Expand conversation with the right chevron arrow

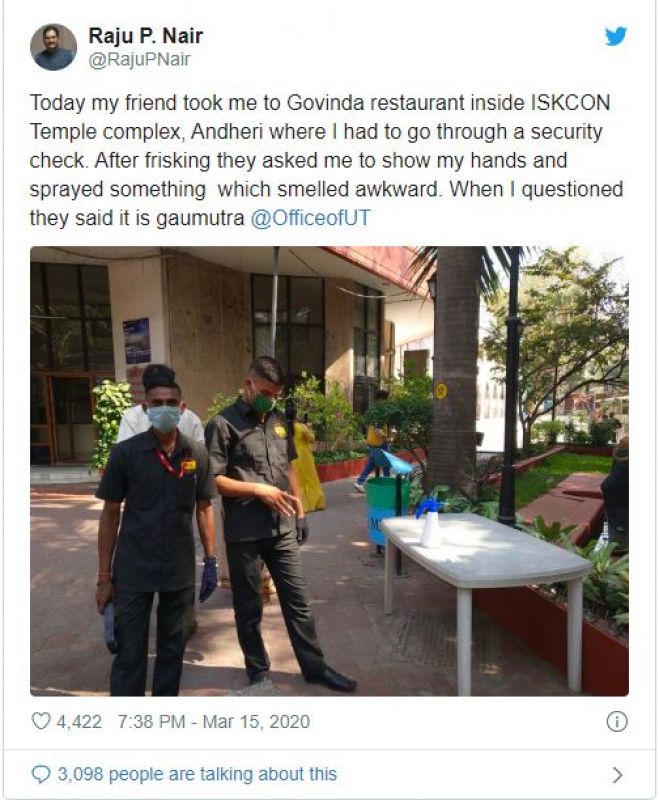point(617,774)
